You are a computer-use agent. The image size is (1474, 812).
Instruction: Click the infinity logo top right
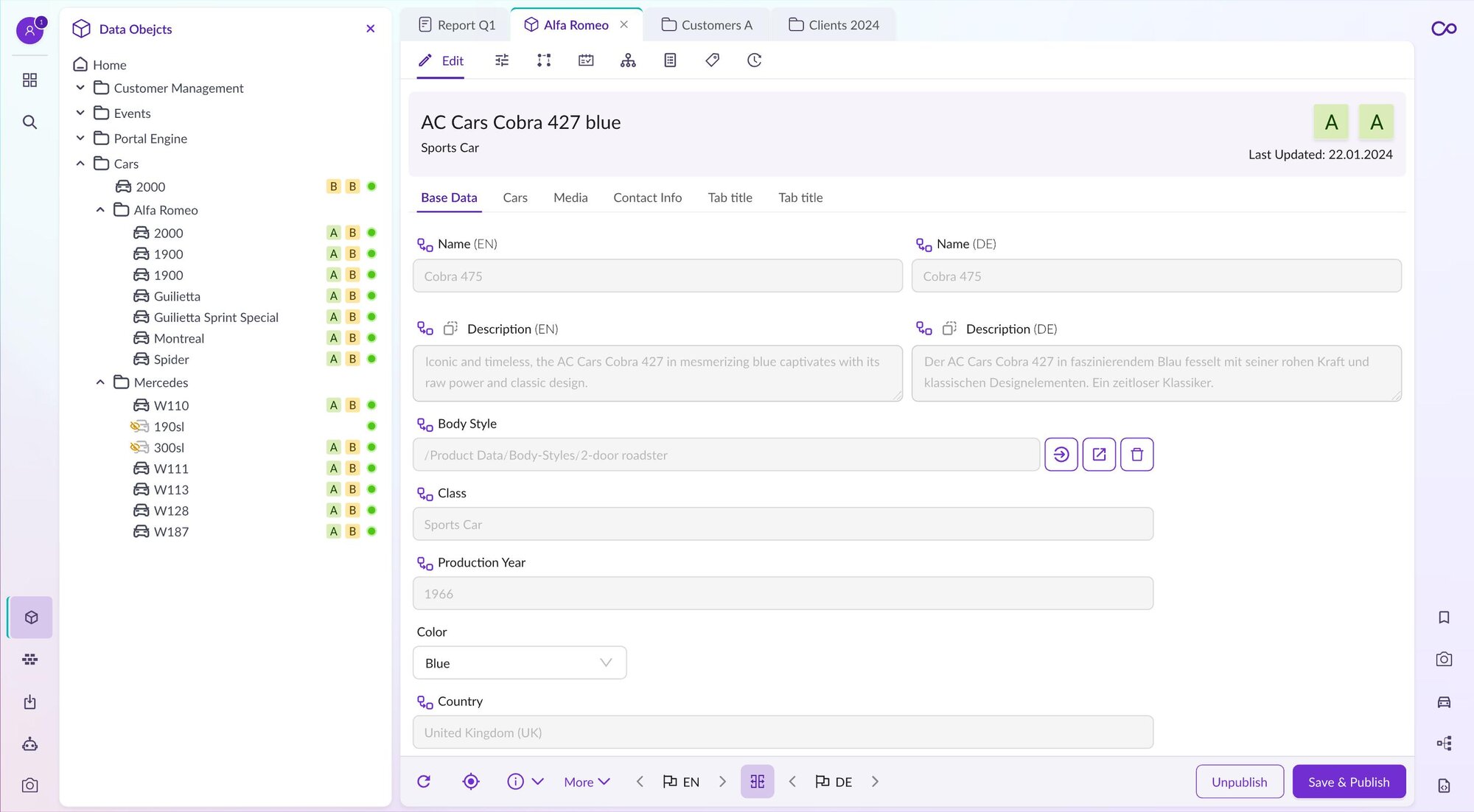[1444, 29]
